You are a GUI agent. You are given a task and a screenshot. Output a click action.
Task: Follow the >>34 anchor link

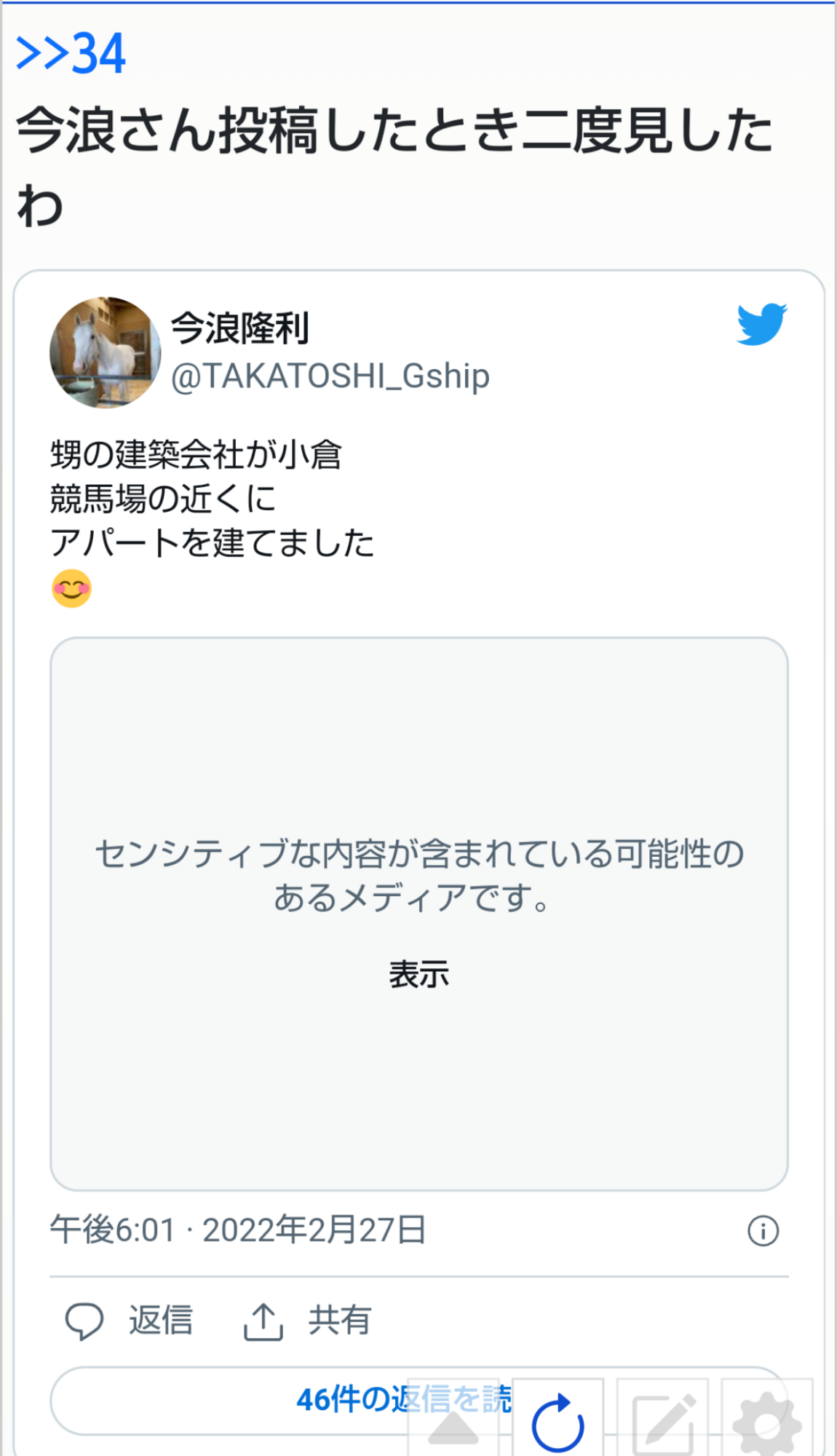click(71, 53)
